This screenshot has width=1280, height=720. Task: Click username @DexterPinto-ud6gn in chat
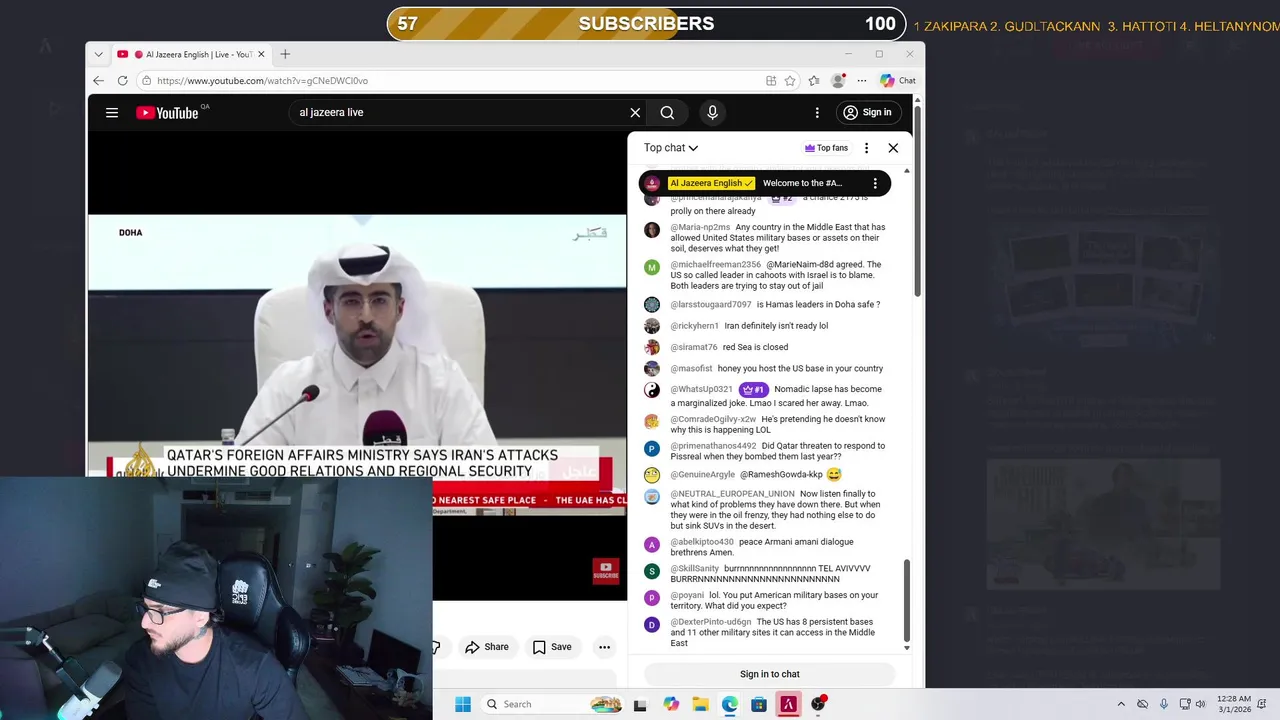point(710,622)
